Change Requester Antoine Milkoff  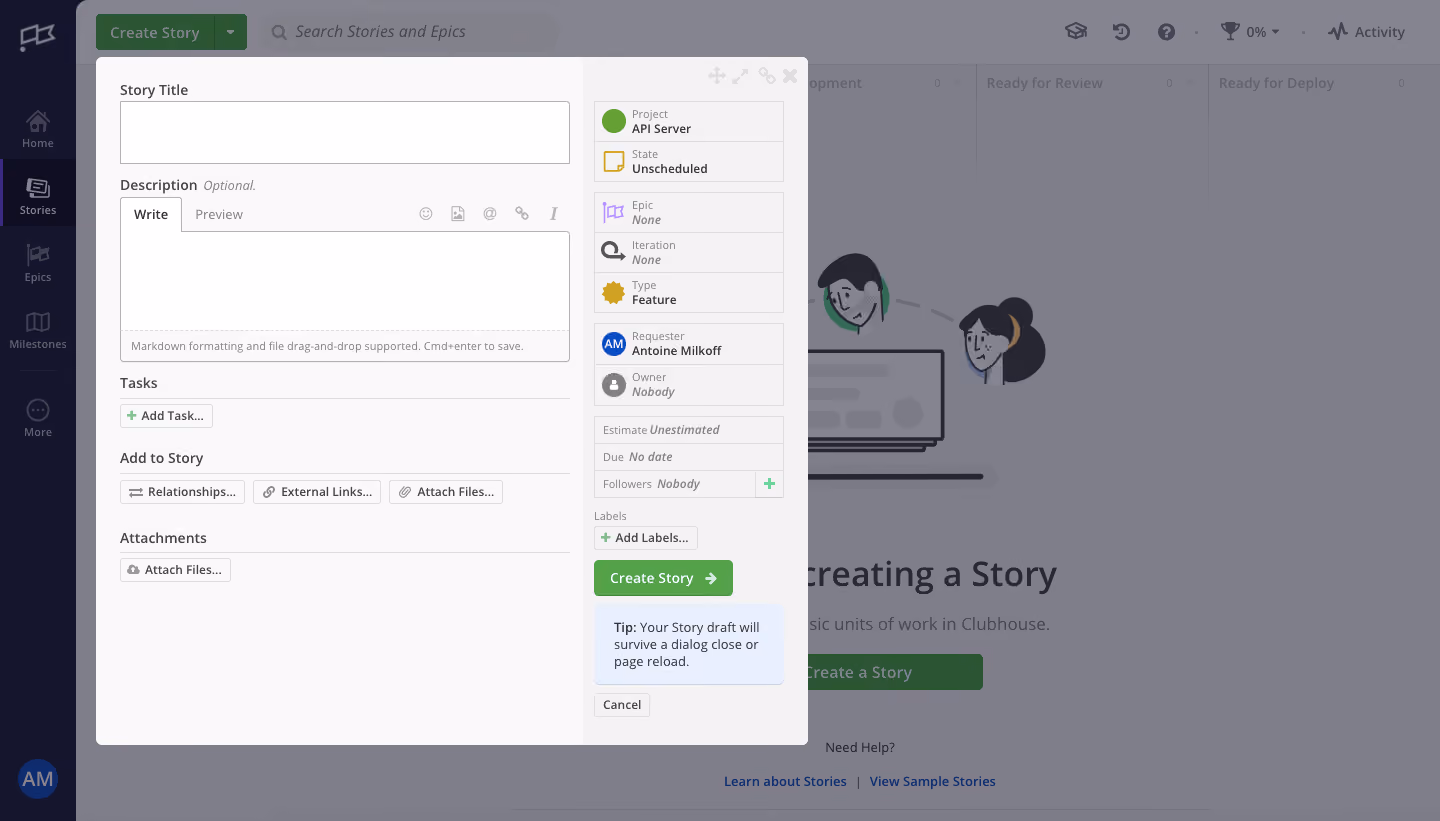point(689,344)
